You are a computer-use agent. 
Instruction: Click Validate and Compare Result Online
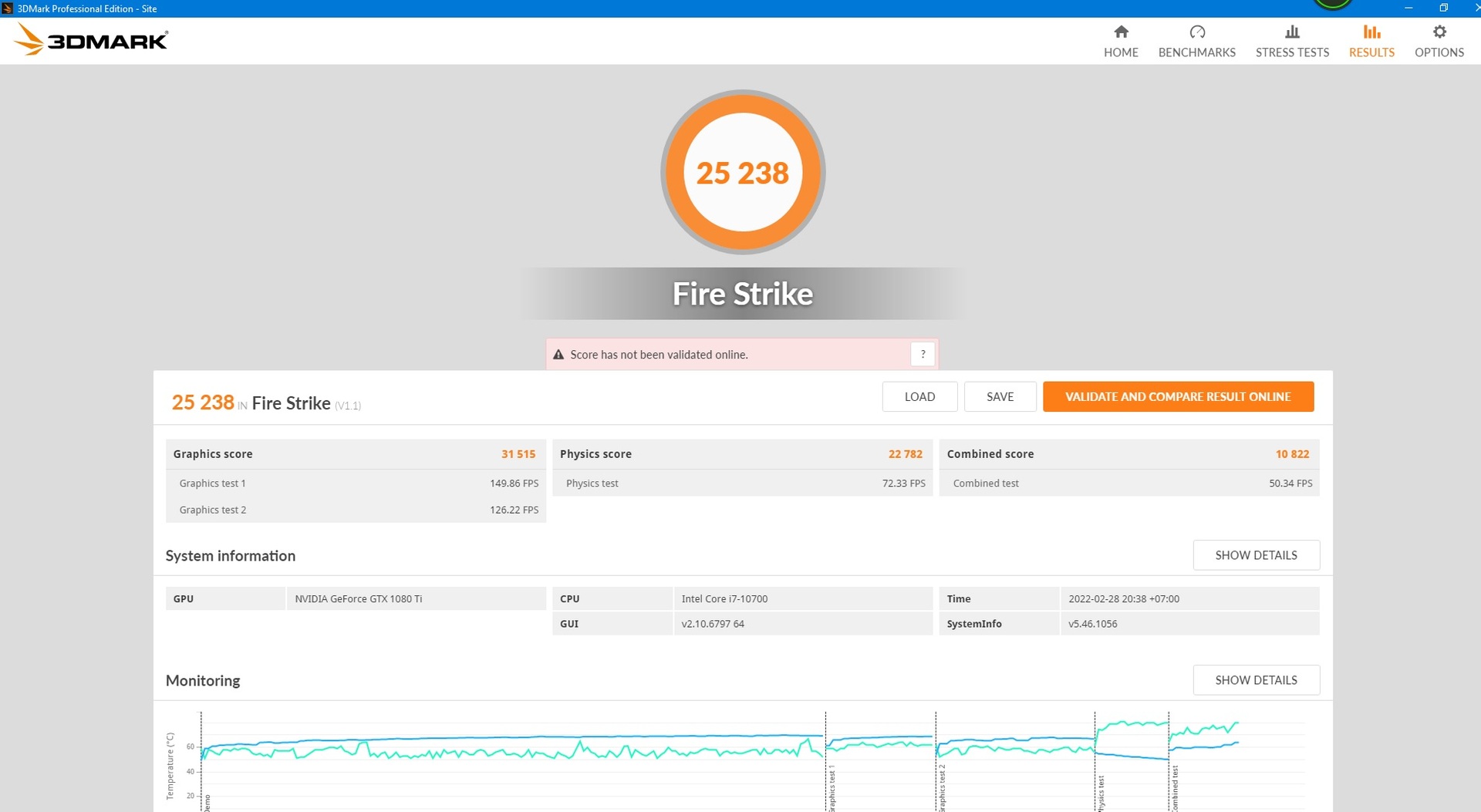pyautogui.click(x=1178, y=396)
